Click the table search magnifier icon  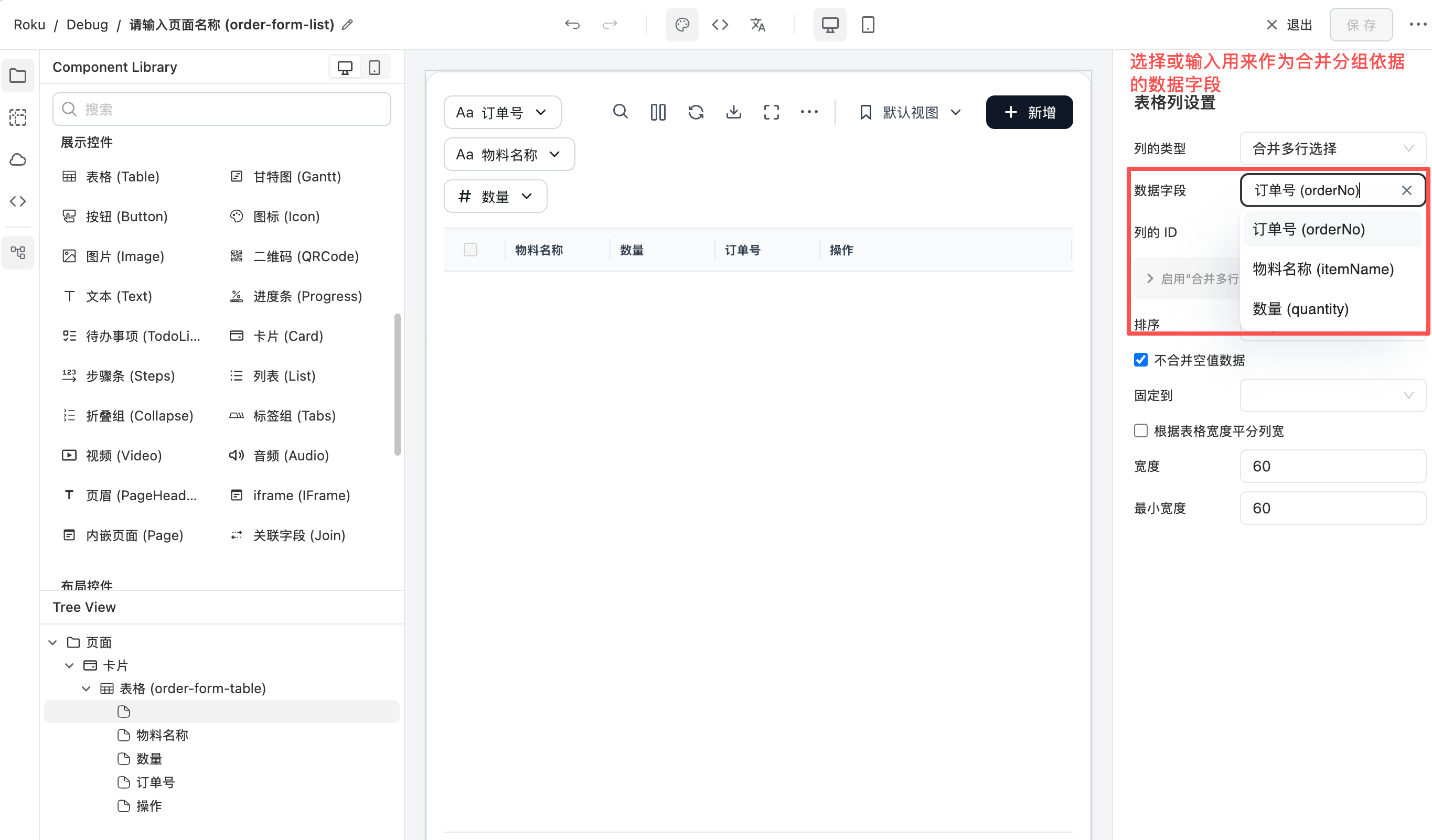tap(621, 112)
